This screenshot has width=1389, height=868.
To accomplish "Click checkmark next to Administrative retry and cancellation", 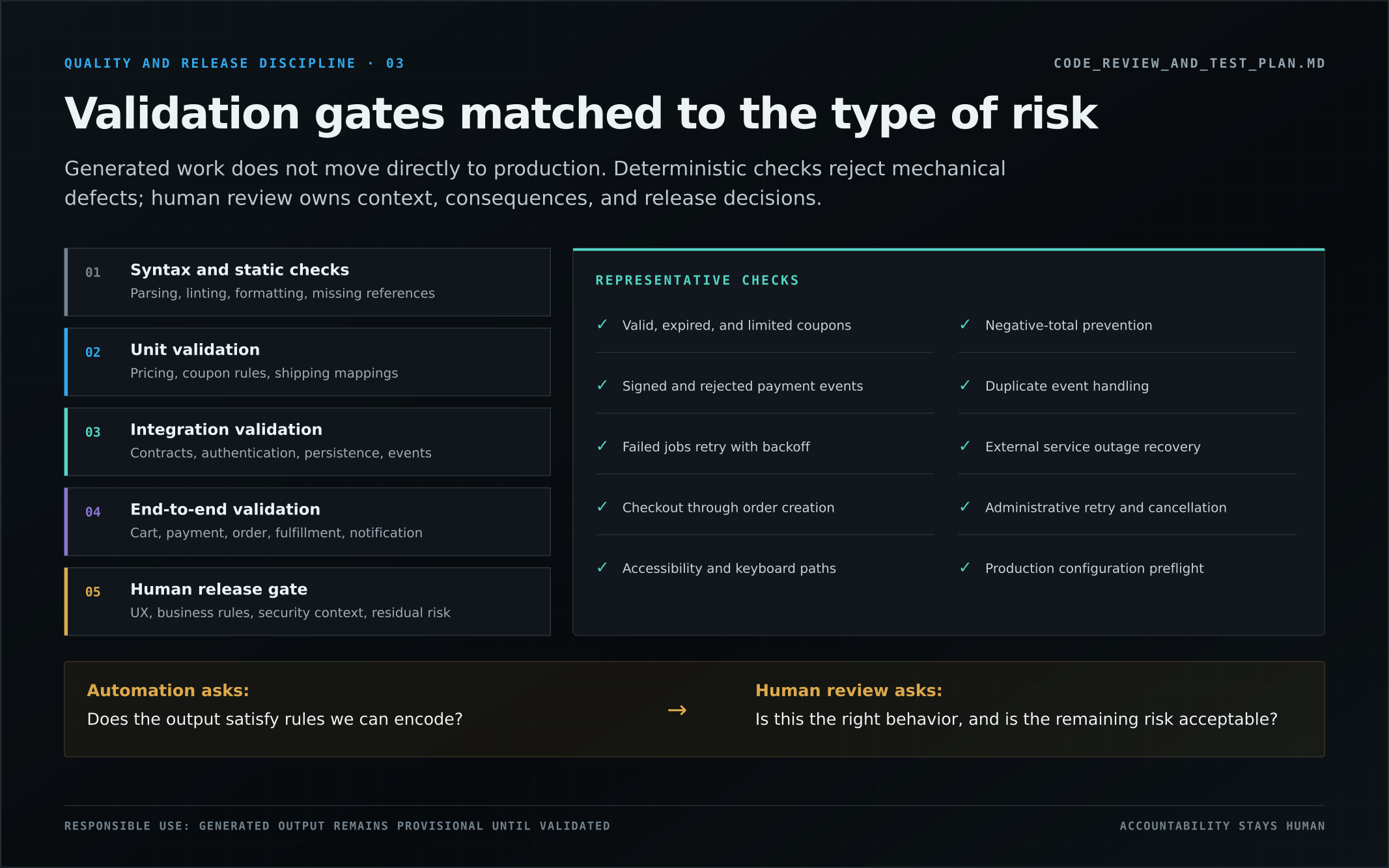I will pos(965,507).
